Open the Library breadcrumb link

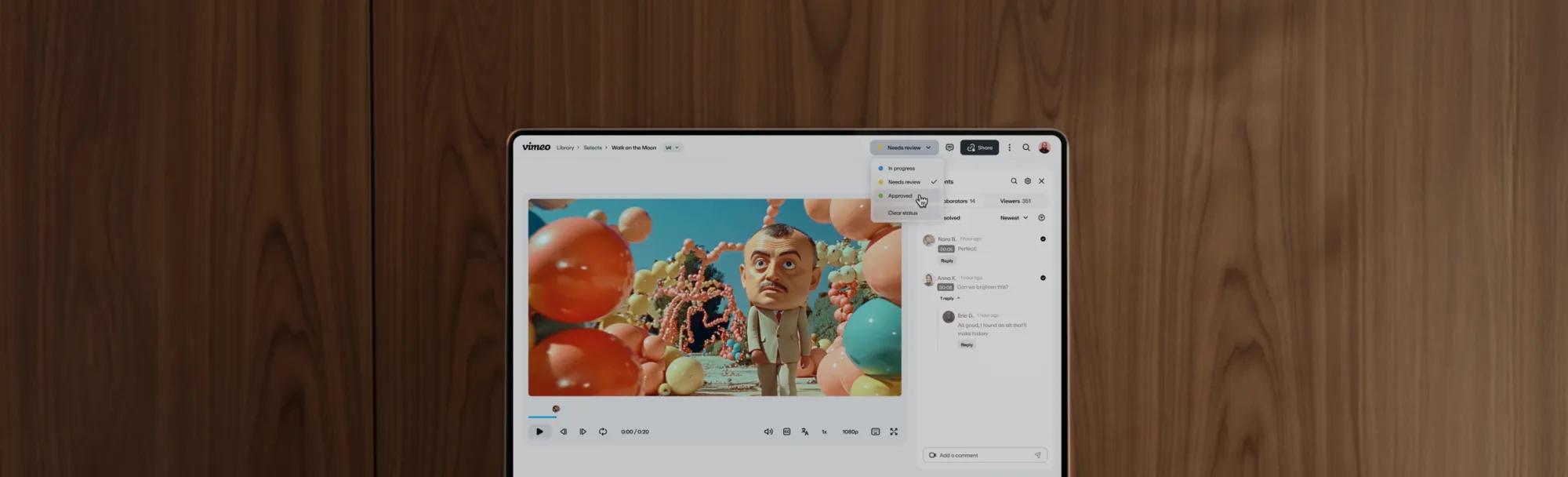[x=565, y=147]
